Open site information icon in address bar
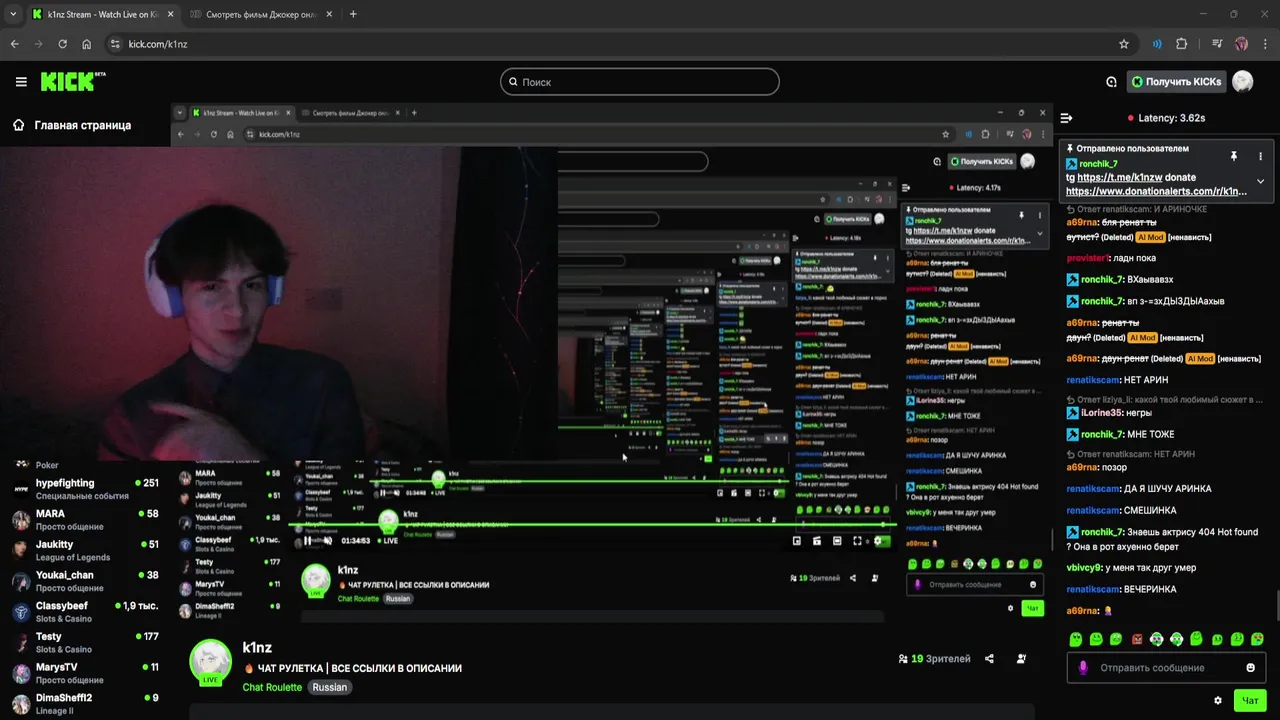The width and height of the screenshot is (1280, 720). tap(115, 44)
